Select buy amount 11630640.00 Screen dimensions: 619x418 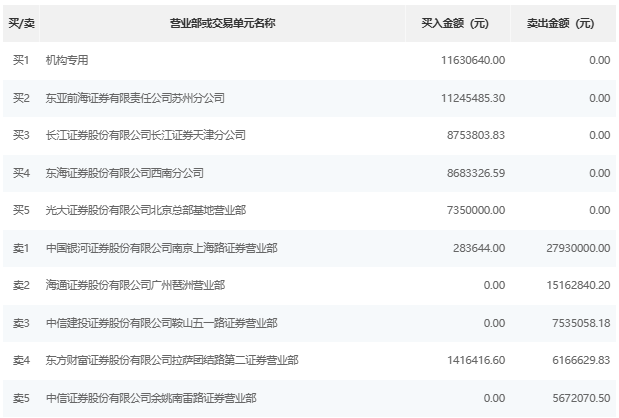click(x=473, y=60)
